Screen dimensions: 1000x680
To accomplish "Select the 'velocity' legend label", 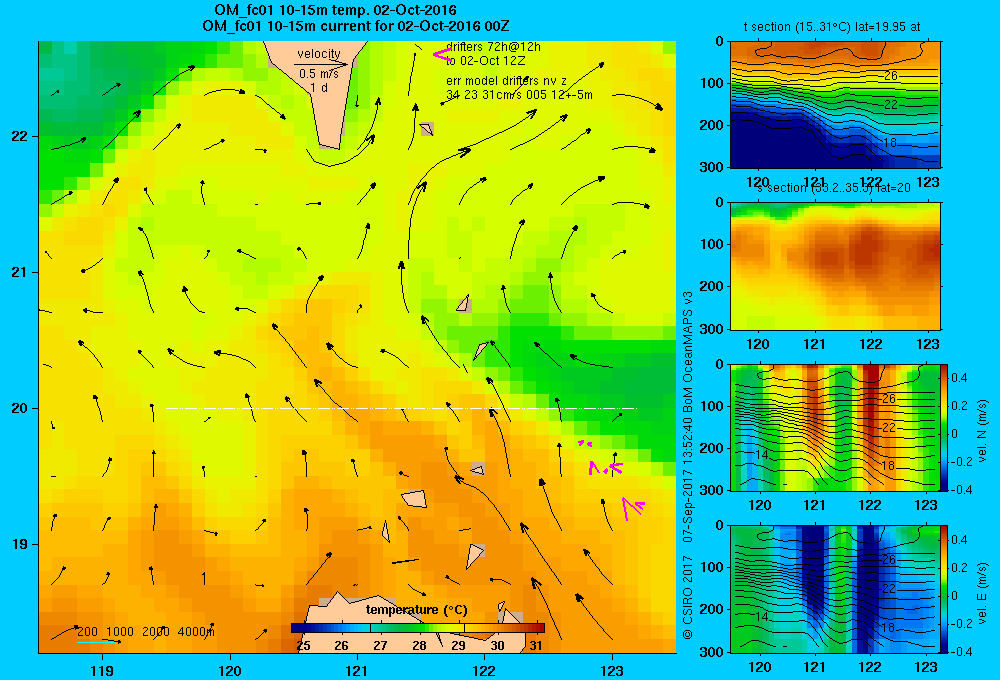I will (319, 54).
